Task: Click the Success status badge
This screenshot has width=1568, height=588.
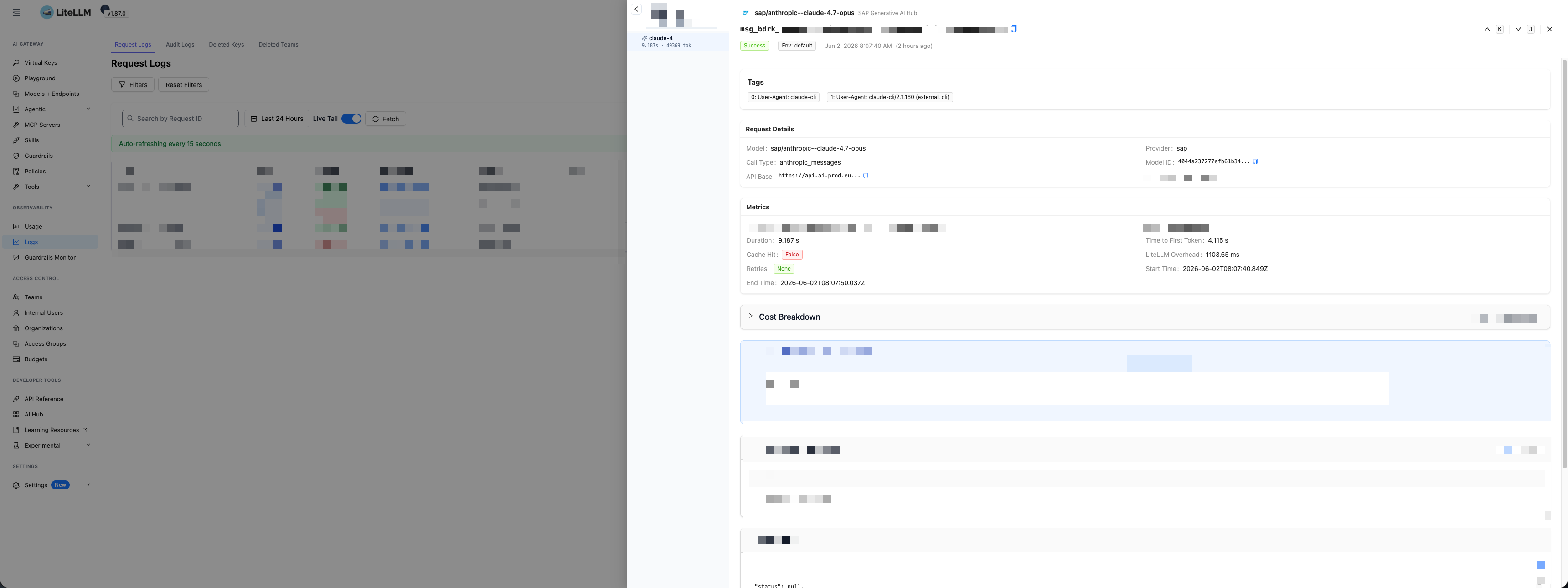Action: 755,46
